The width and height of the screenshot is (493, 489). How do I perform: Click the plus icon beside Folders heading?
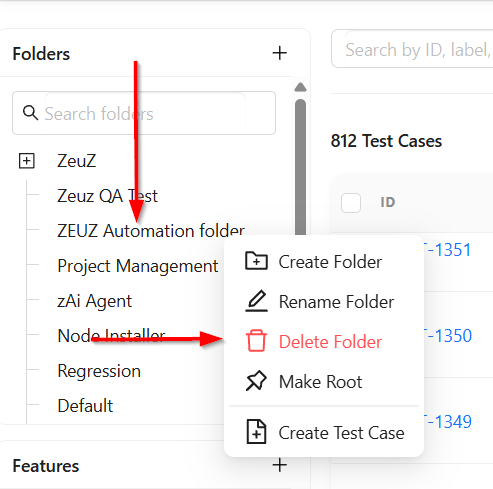tap(280, 53)
